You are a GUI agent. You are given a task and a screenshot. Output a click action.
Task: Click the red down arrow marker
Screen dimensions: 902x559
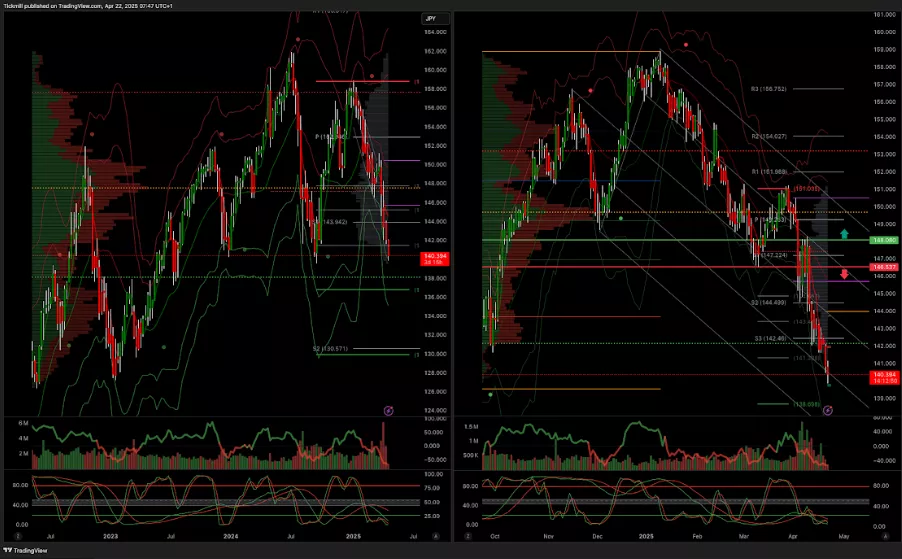(845, 273)
